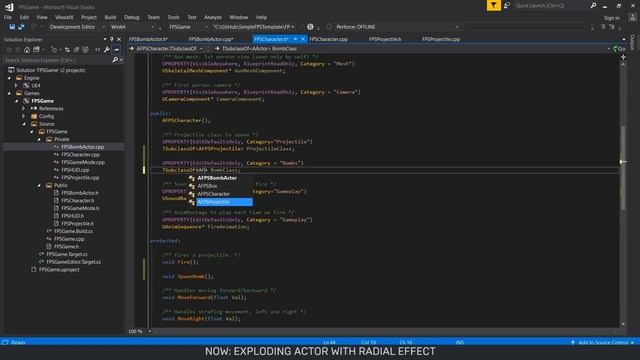
Task: Toggle Preview Selected Items in Solution Explorer
Action: tap(116, 50)
